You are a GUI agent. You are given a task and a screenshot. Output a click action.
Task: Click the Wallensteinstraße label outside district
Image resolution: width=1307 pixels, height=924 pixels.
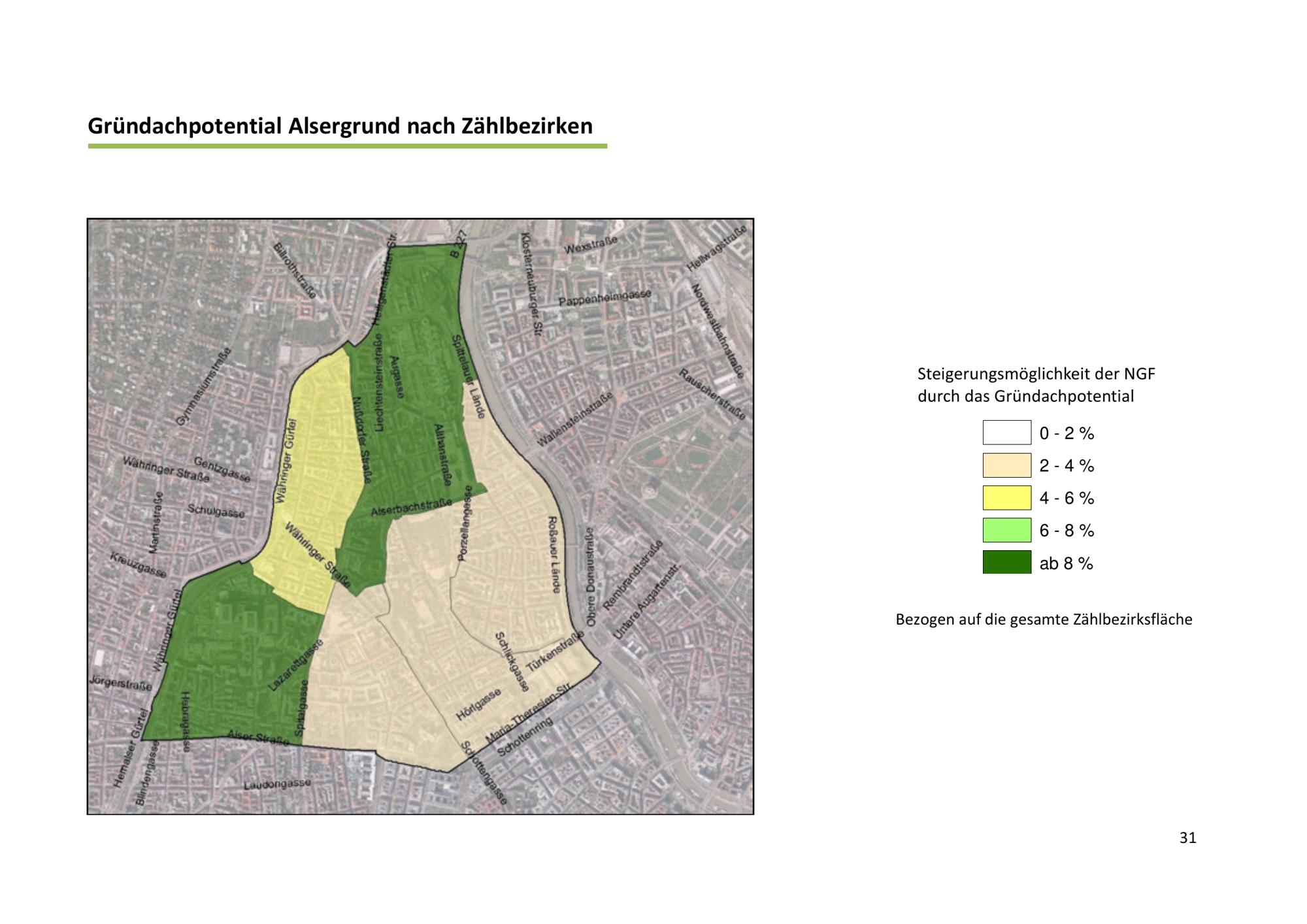click(575, 420)
